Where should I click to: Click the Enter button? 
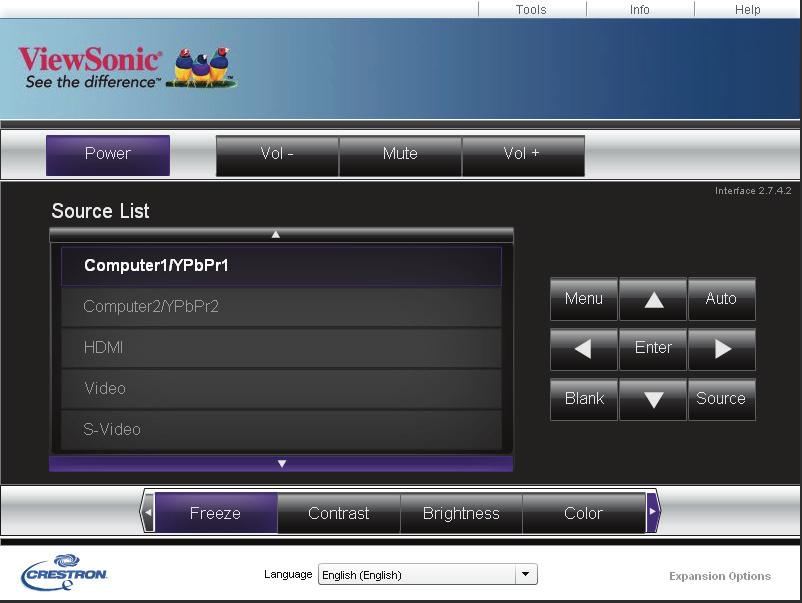point(653,349)
